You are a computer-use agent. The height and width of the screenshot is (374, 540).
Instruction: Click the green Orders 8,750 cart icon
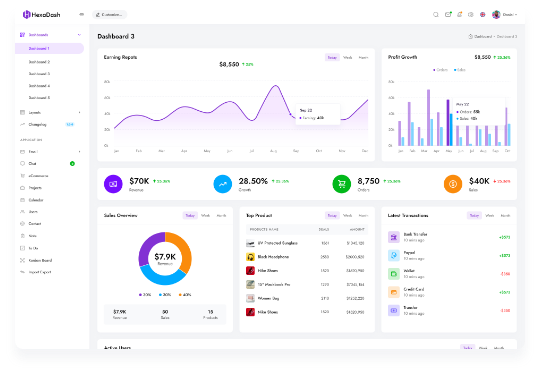341,184
